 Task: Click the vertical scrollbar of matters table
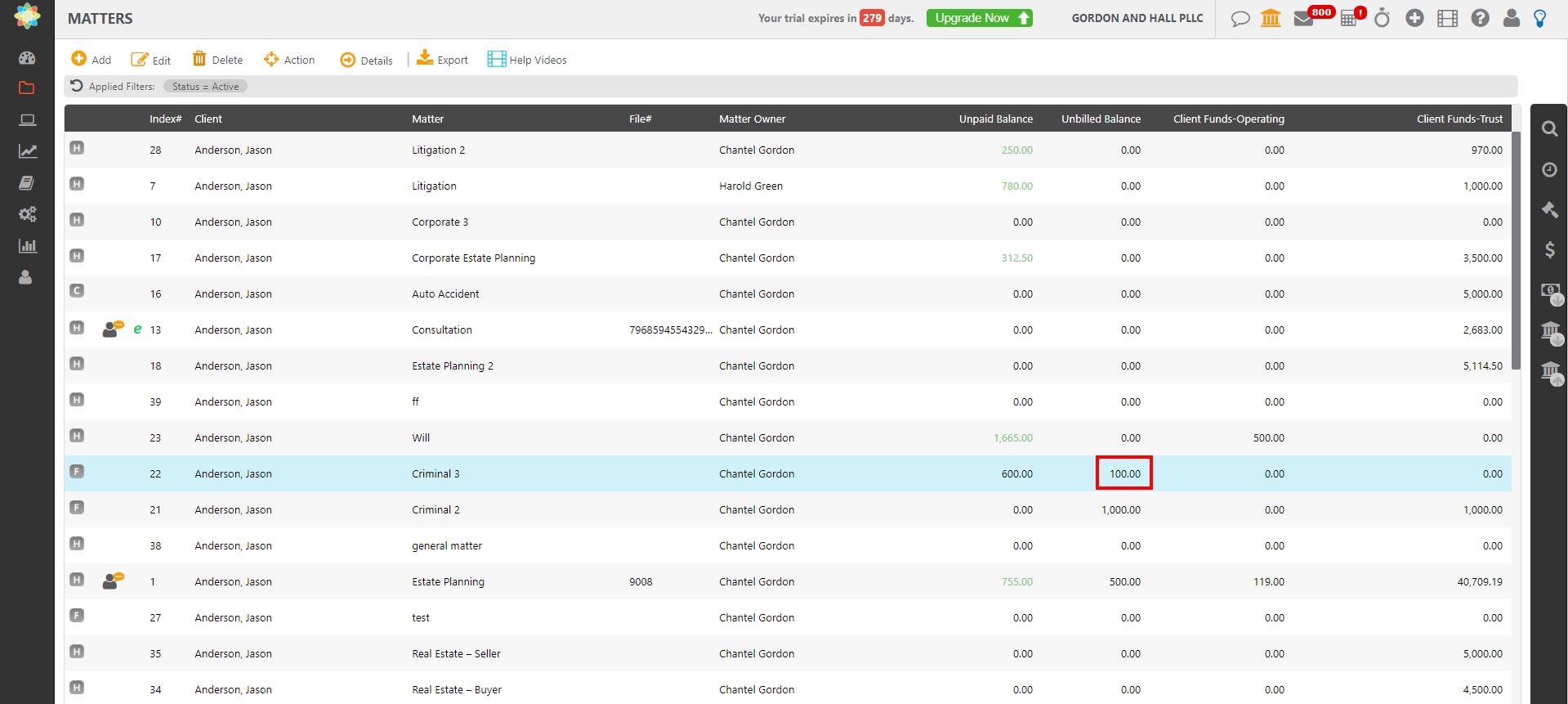1516,249
